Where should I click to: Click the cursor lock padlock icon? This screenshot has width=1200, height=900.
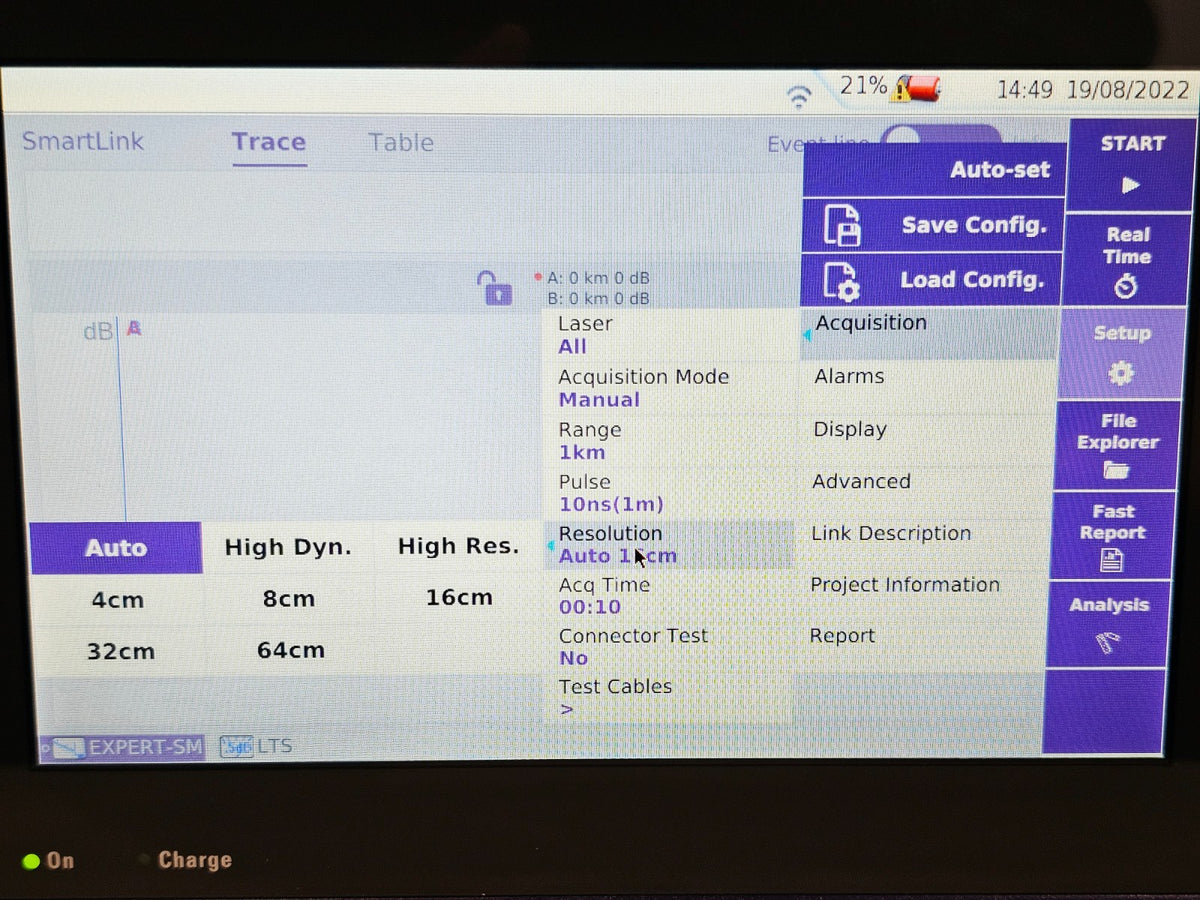click(494, 288)
